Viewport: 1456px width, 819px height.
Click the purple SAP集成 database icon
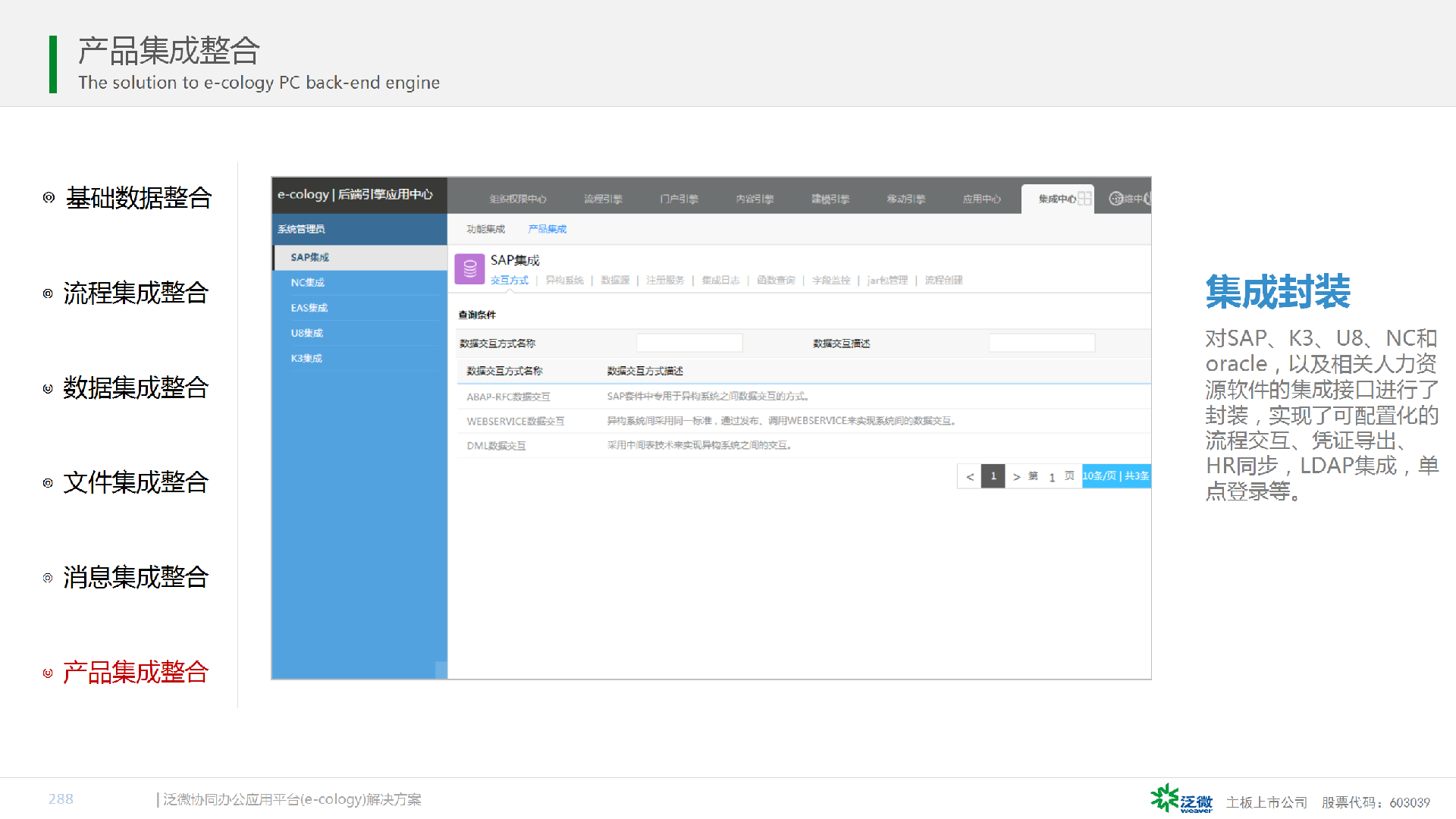[469, 269]
